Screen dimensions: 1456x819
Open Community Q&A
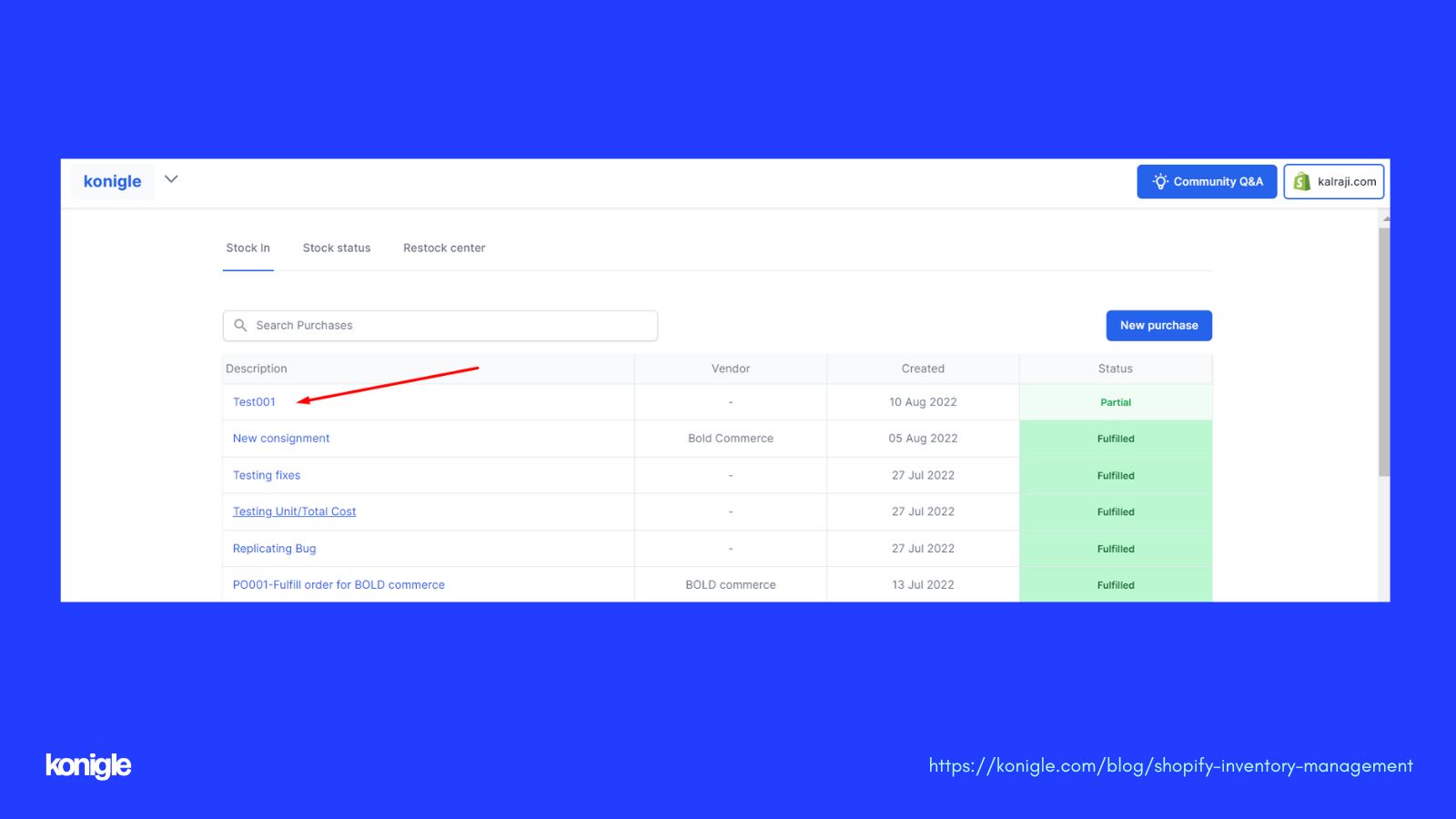(1207, 181)
